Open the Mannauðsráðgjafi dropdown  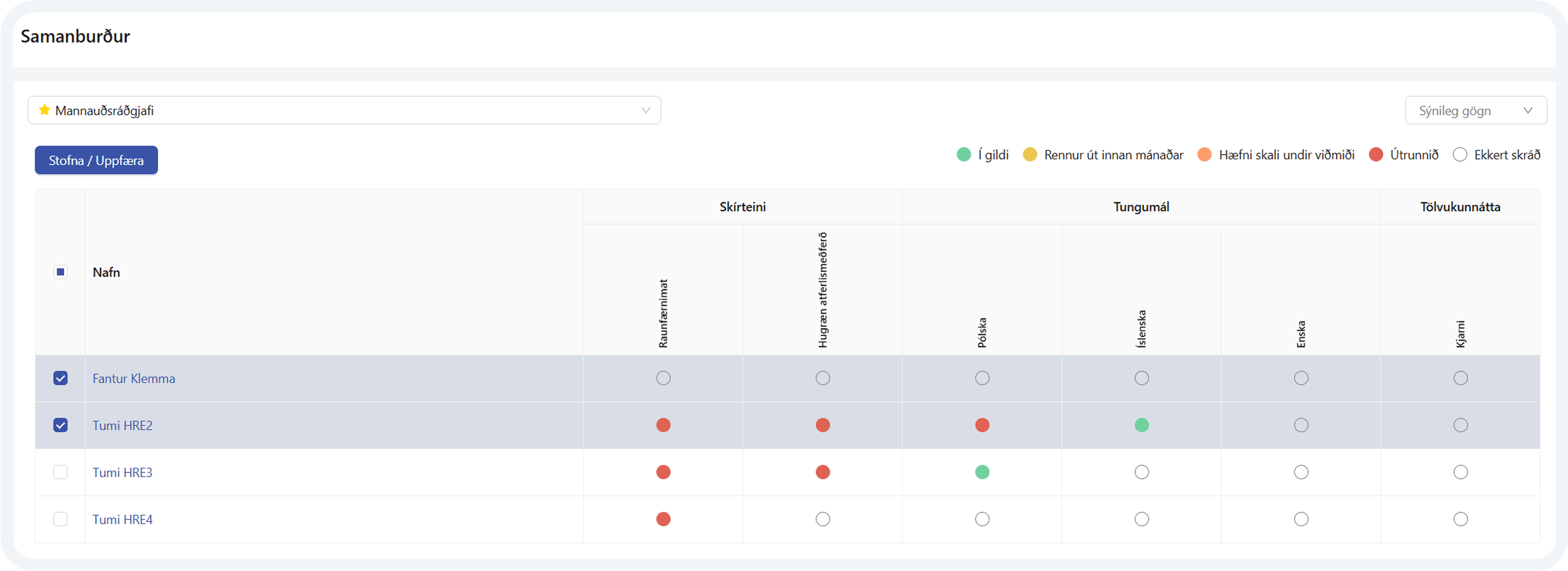pos(344,110)
